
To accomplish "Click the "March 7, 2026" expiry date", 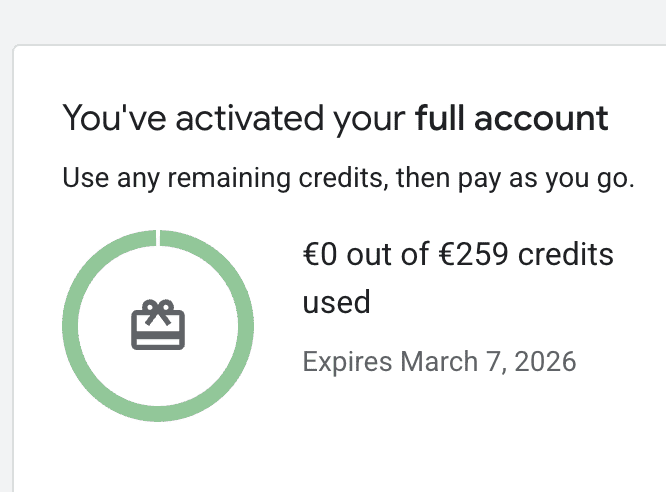I will 488,361.
